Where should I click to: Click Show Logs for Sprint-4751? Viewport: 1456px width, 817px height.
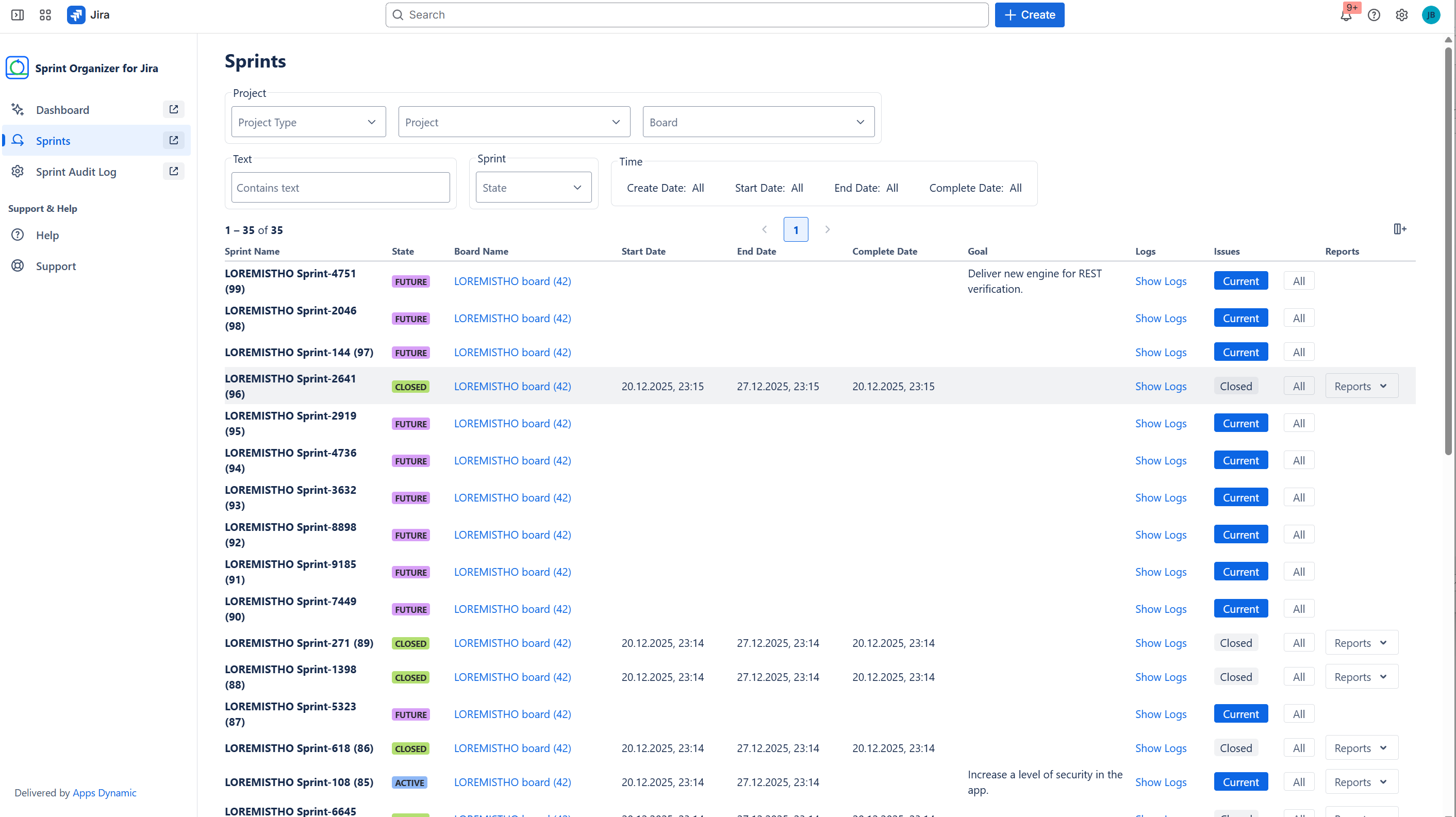(1161, 281)
